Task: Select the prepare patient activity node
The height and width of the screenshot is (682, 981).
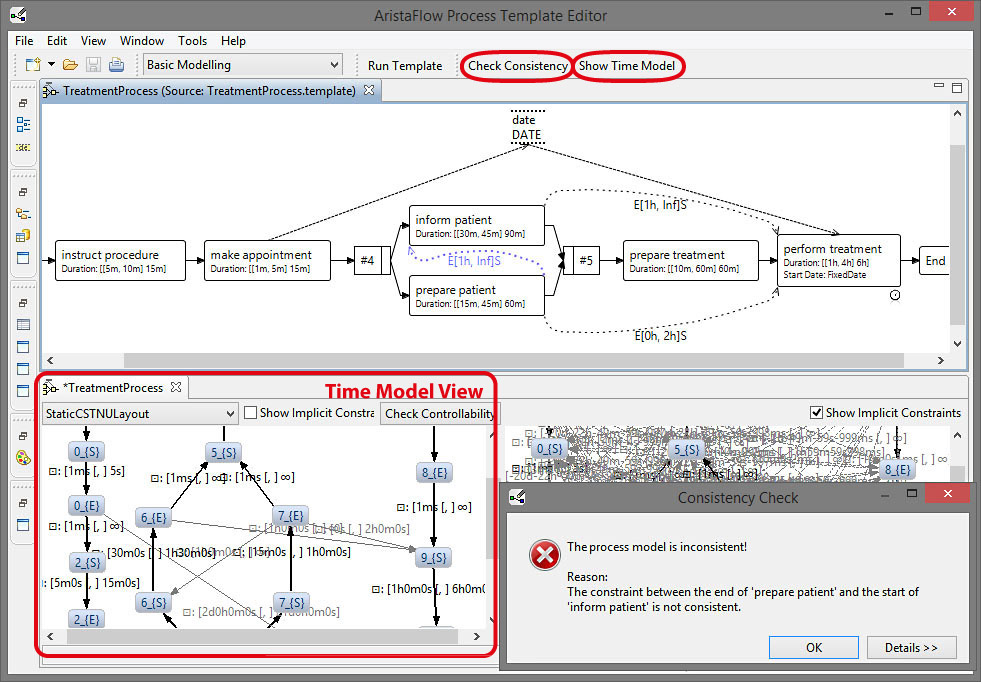Action: click(x=477, y=295)
